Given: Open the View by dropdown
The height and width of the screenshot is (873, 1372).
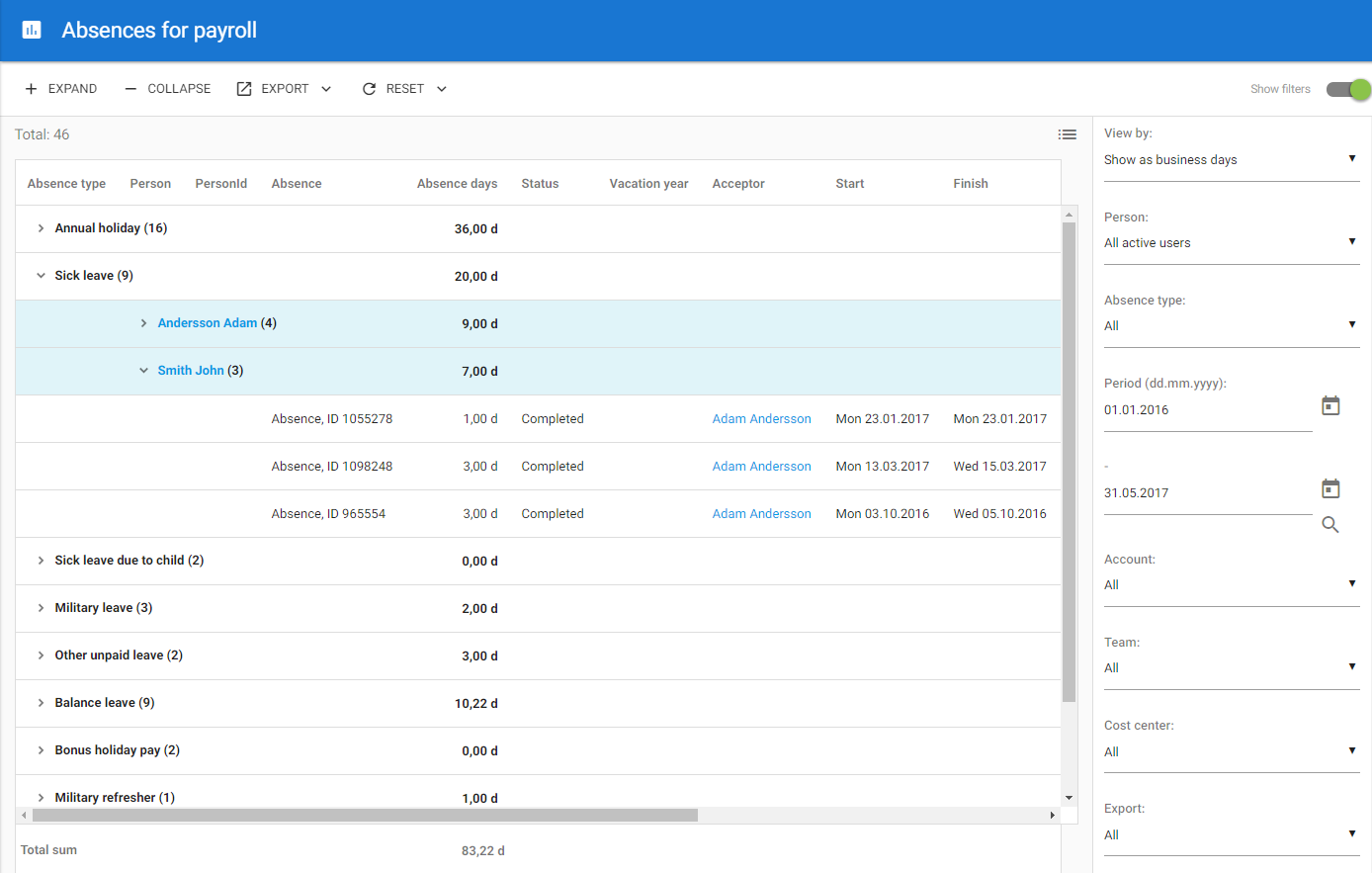Looking at the screenshot, I should pyautogui.click(x=1232, y=160).
